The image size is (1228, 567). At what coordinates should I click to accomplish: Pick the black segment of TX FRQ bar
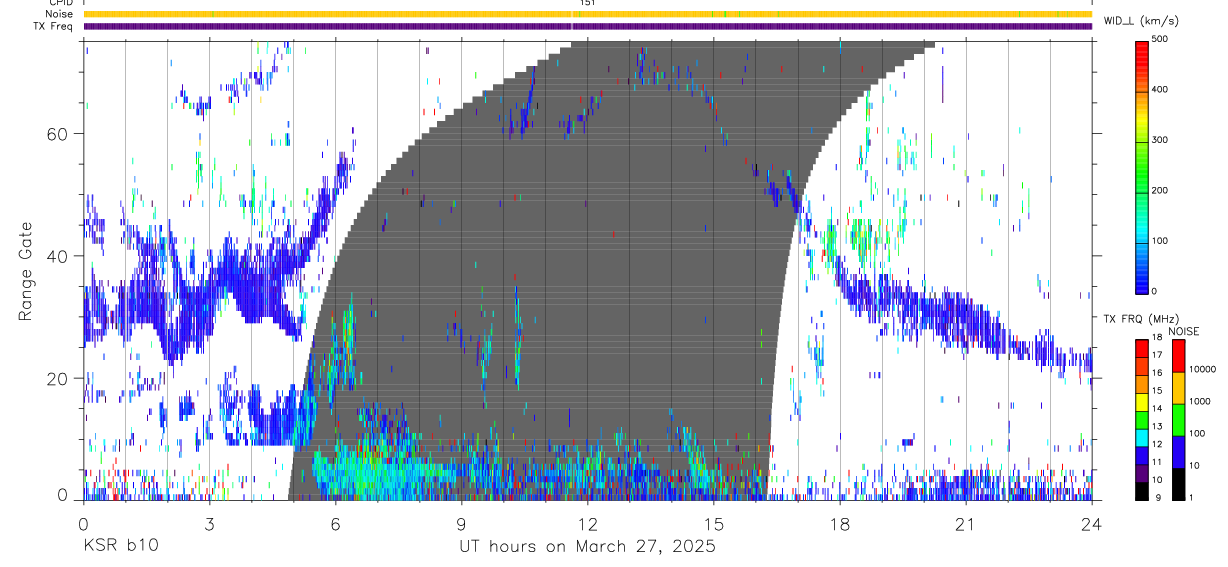coord(1142,490)
